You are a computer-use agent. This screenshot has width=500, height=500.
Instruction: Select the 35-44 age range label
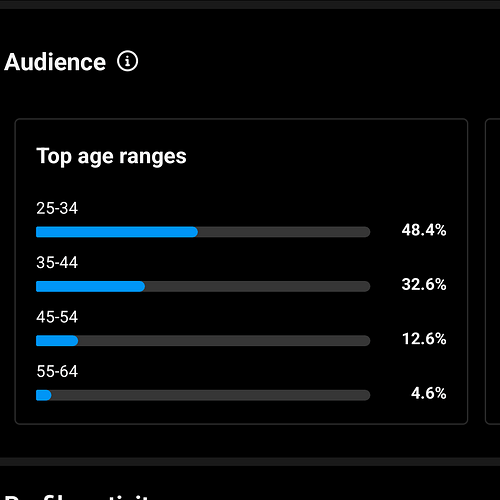[57, 262]
